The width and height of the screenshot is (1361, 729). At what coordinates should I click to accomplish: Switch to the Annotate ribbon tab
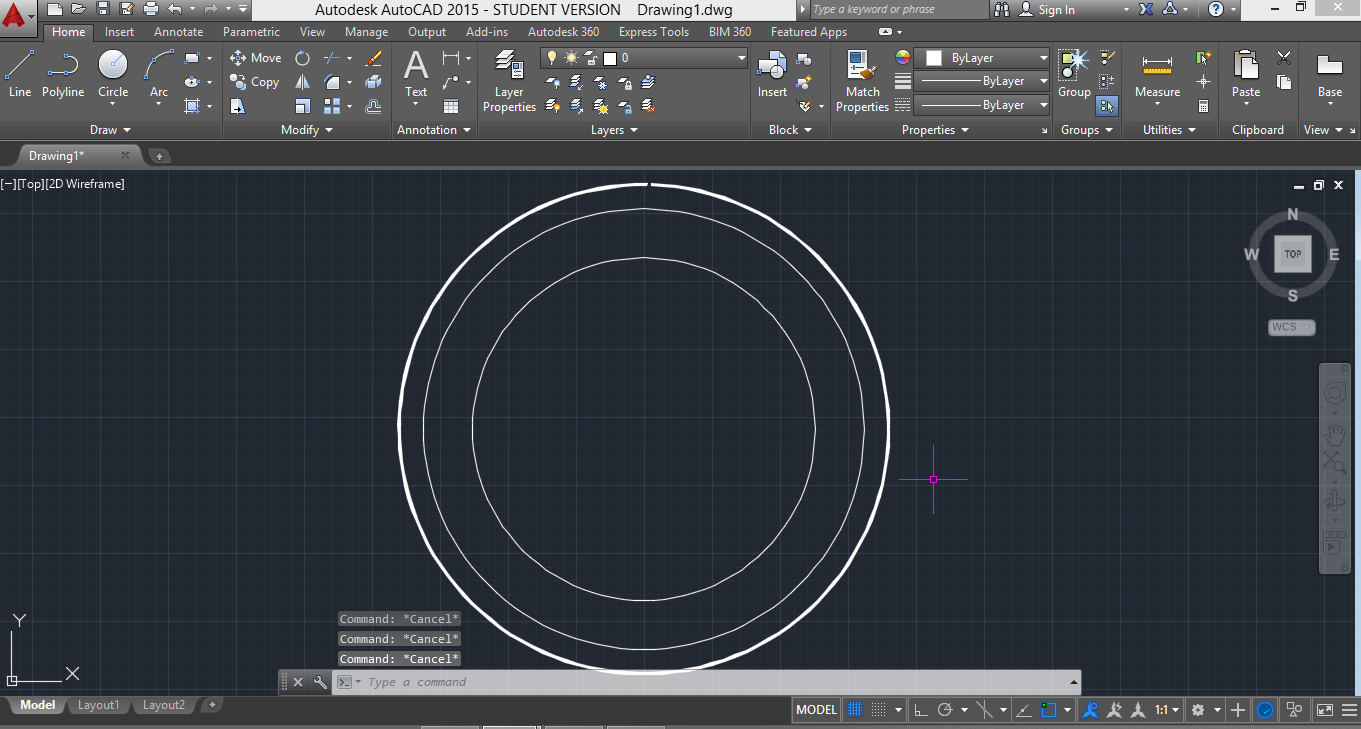178,32
